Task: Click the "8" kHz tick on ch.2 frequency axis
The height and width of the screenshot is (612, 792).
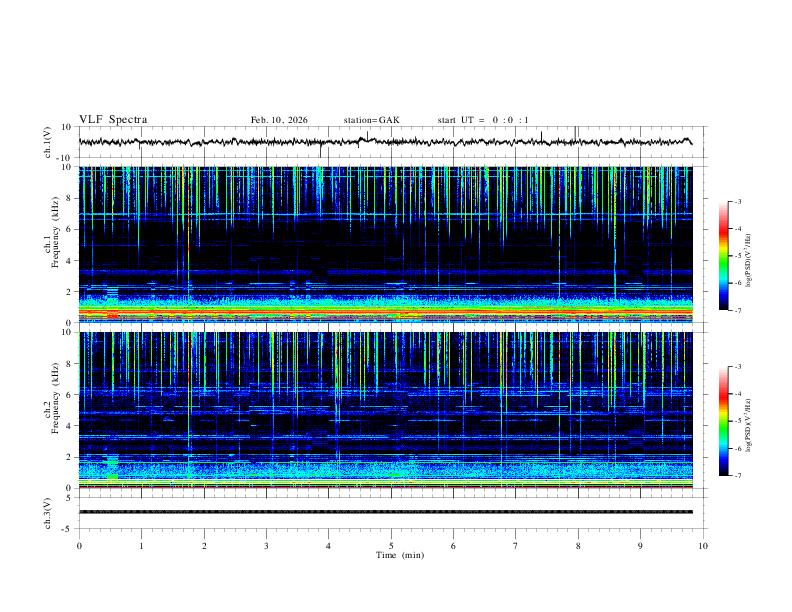Action: point(69,364)
